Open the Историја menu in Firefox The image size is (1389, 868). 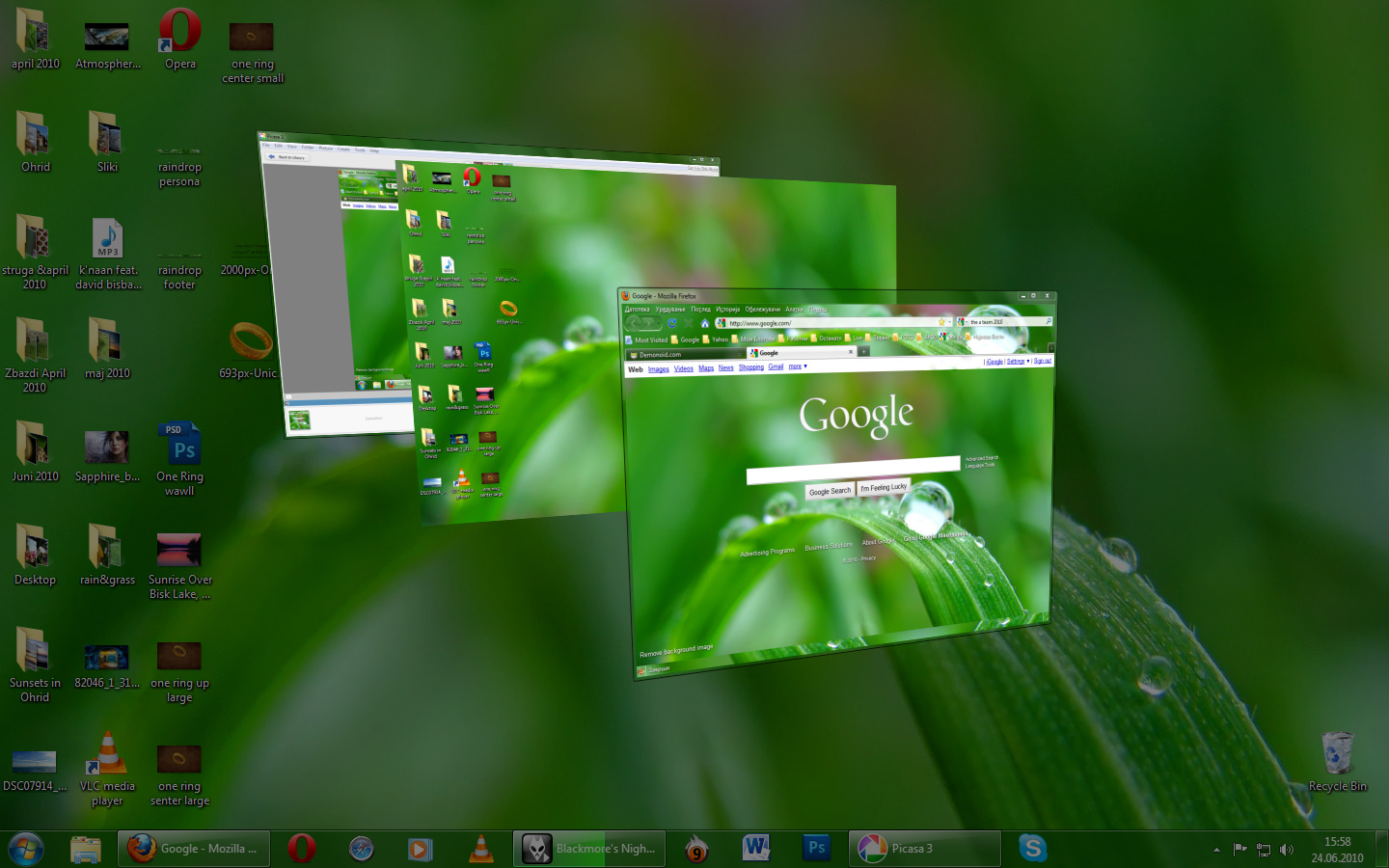727,309
